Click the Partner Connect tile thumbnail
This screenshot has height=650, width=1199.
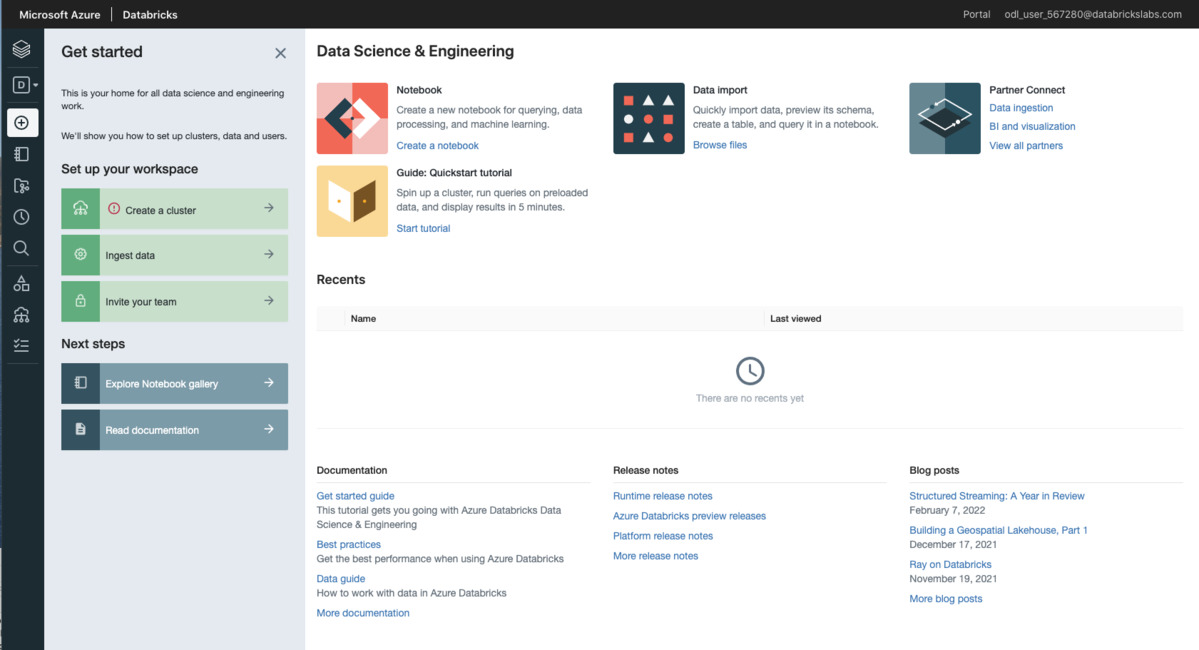[x=944, y=119]
